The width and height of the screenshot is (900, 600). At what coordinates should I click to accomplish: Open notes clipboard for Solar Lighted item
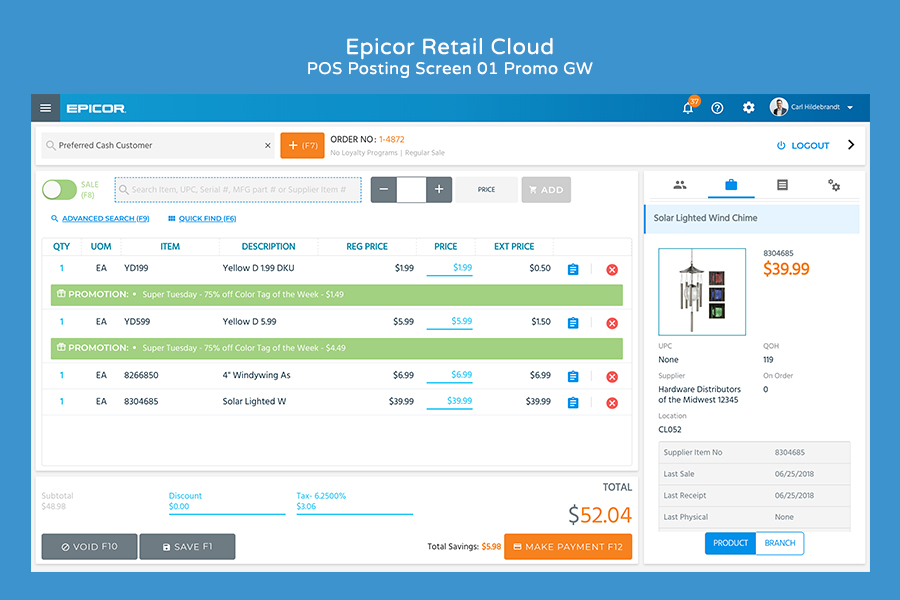pyautogui.click(x=573, y=403)
